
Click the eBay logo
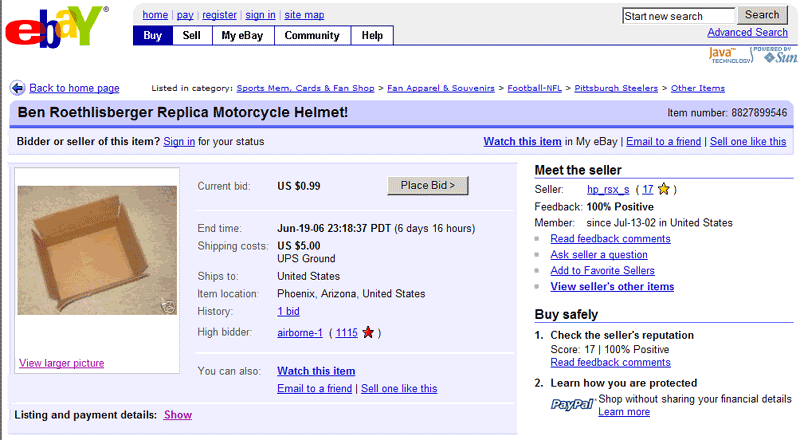point(56,27)
